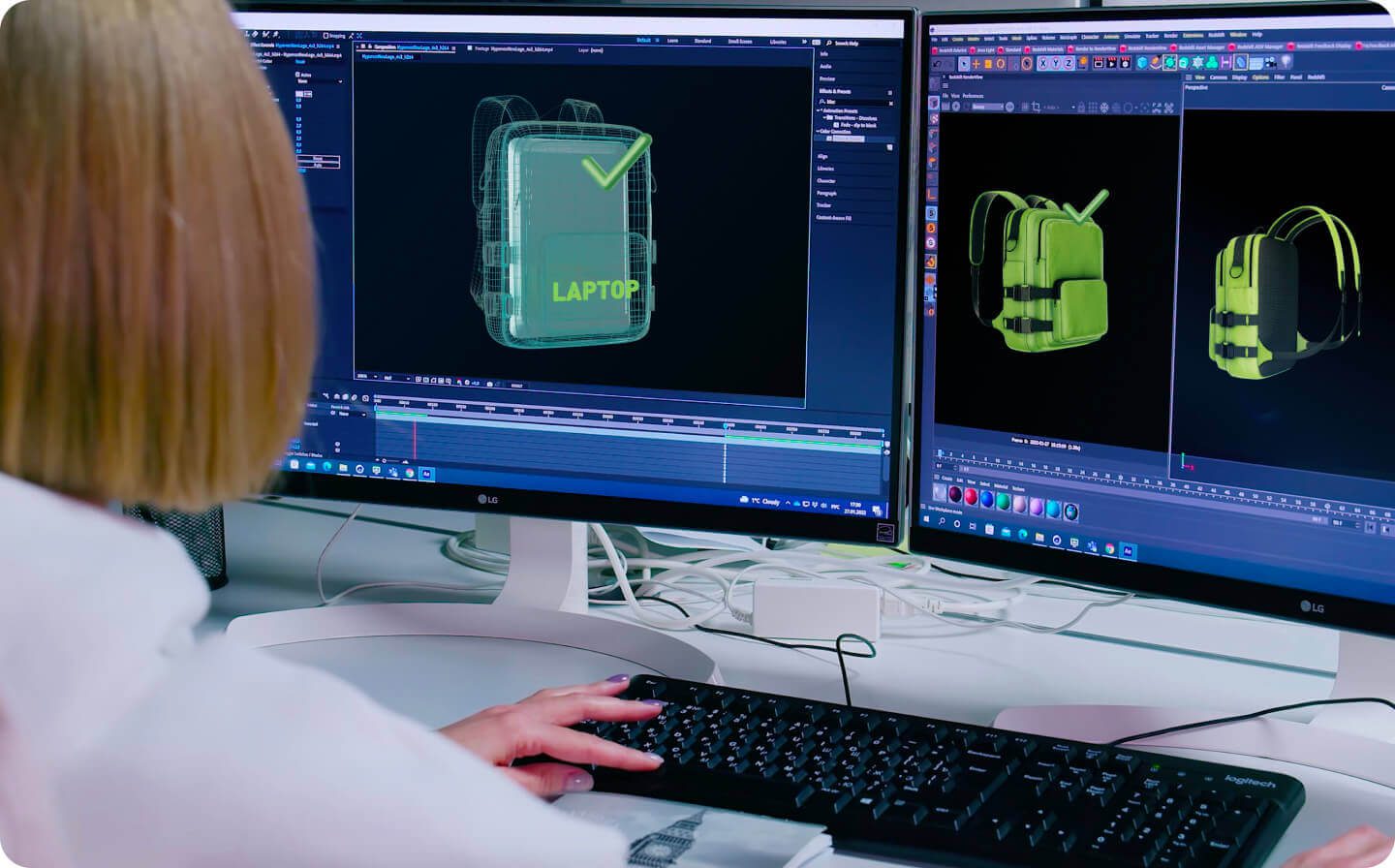Open the Align panel
The image size is (1395, 868).
[823, 156]
